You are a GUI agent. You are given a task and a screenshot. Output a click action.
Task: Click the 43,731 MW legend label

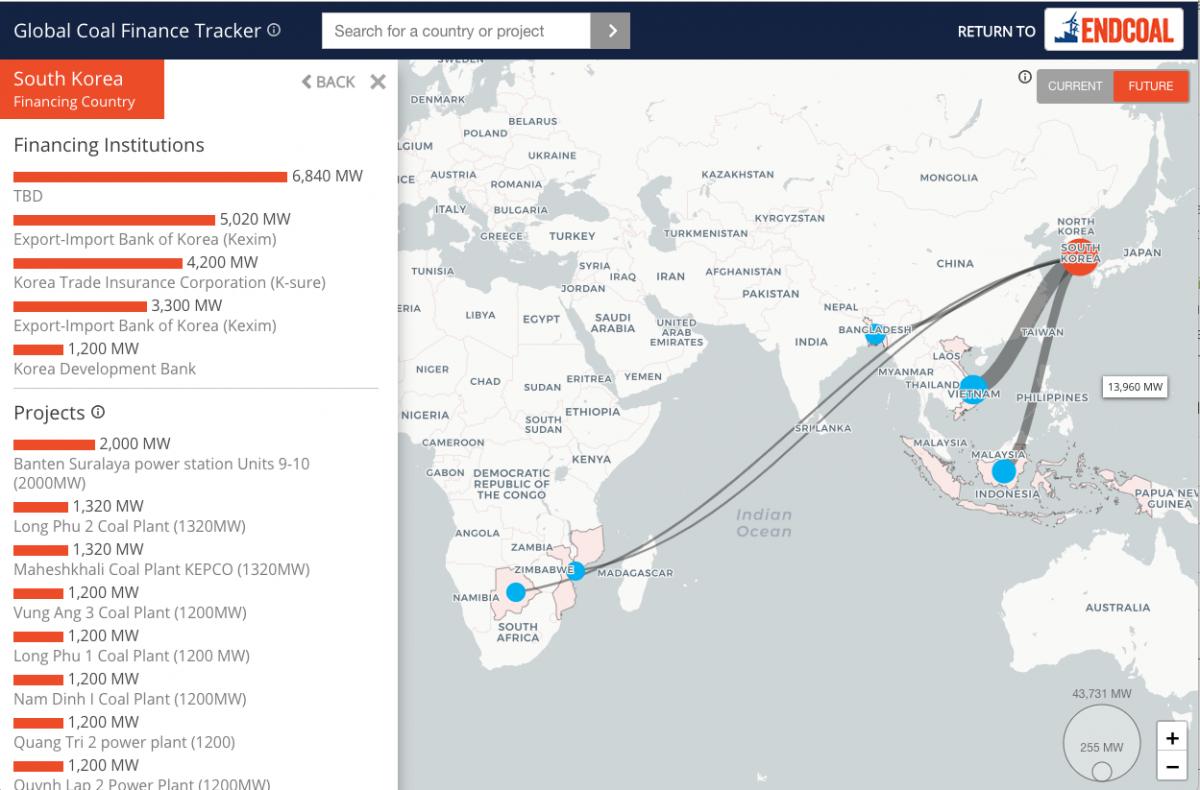pos(1102,693)
